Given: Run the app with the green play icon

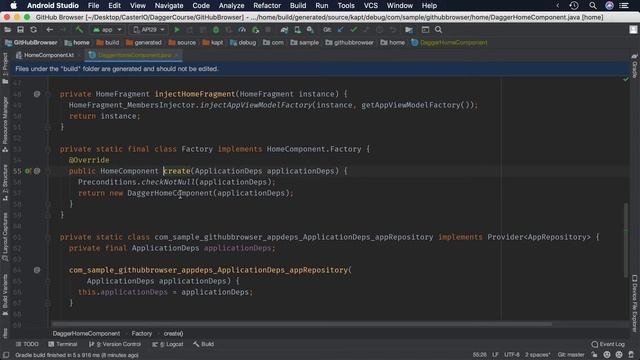Looking at the screenshot, I should (x=177, y=30).
